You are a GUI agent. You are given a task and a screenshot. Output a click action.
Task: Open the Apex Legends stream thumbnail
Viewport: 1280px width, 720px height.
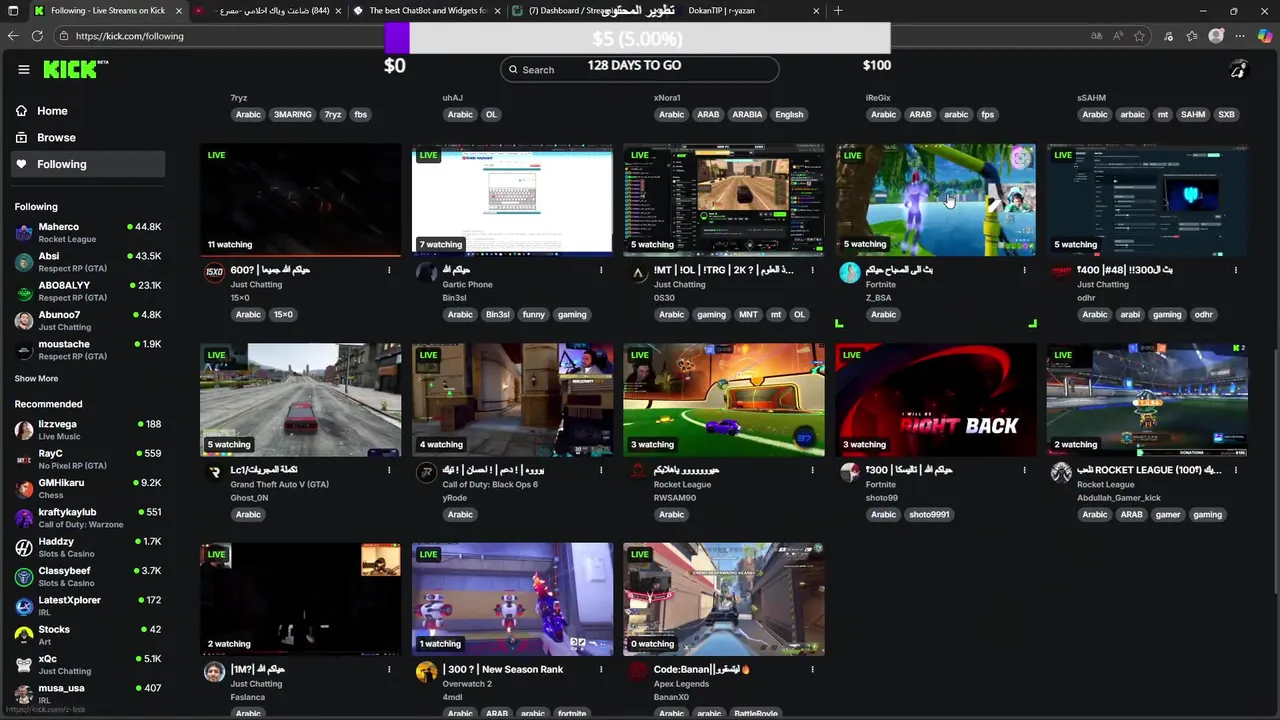(x=724, y=600)
